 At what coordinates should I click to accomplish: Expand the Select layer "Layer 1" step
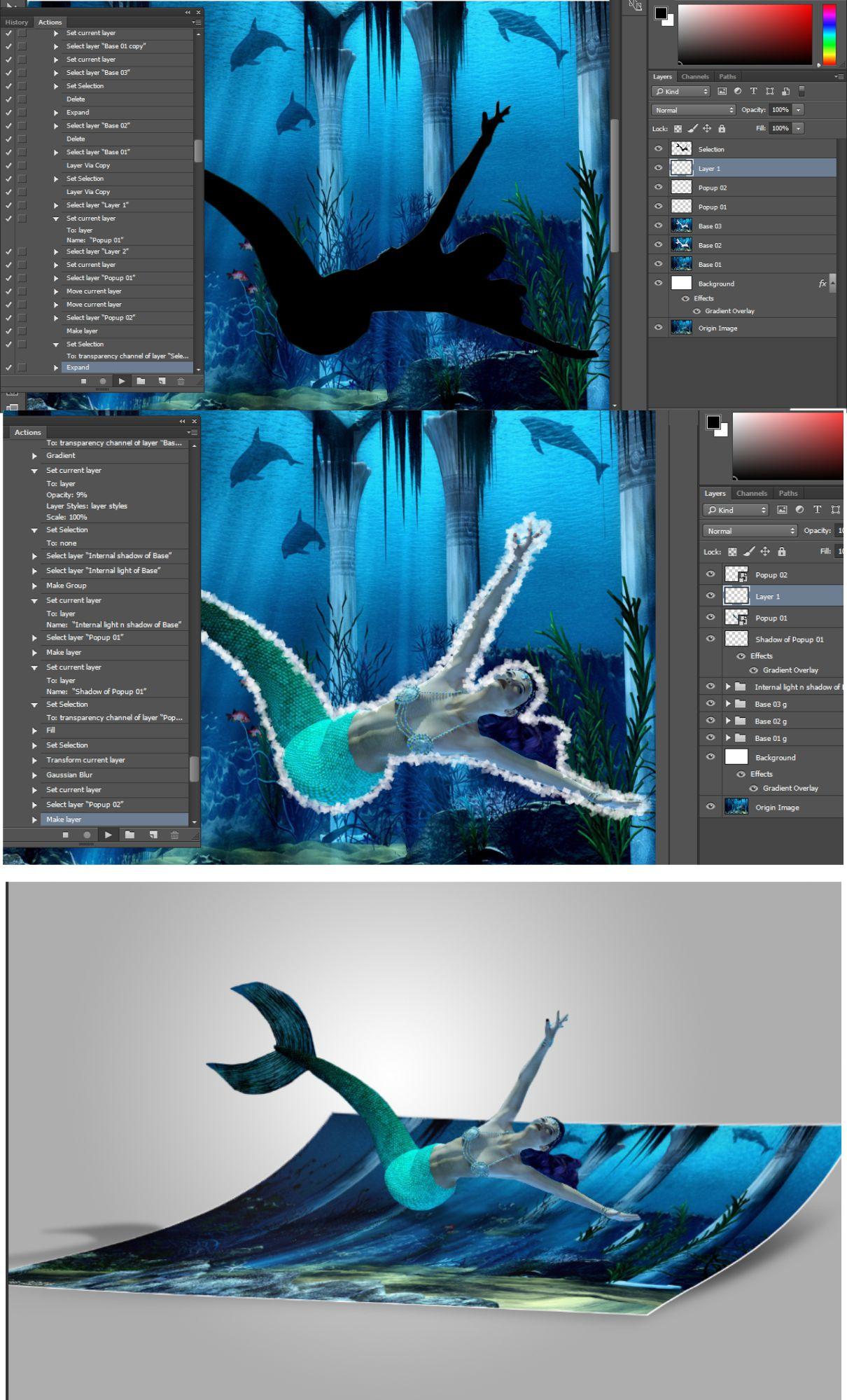(56, 205)
